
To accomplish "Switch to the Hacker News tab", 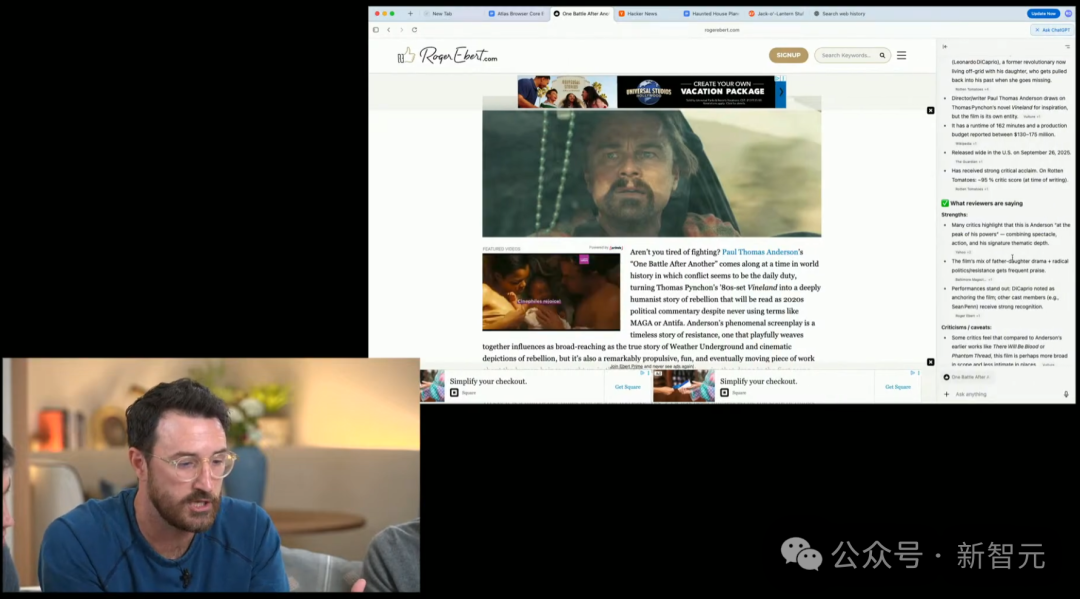I will point(638,14).
